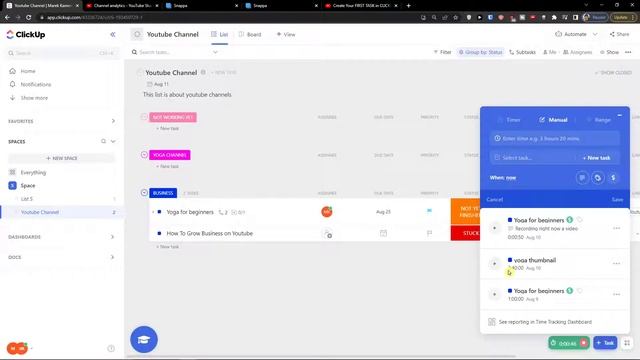Click the New Space button
Viewport: 640px width, 360px height.
pos(62,158)
